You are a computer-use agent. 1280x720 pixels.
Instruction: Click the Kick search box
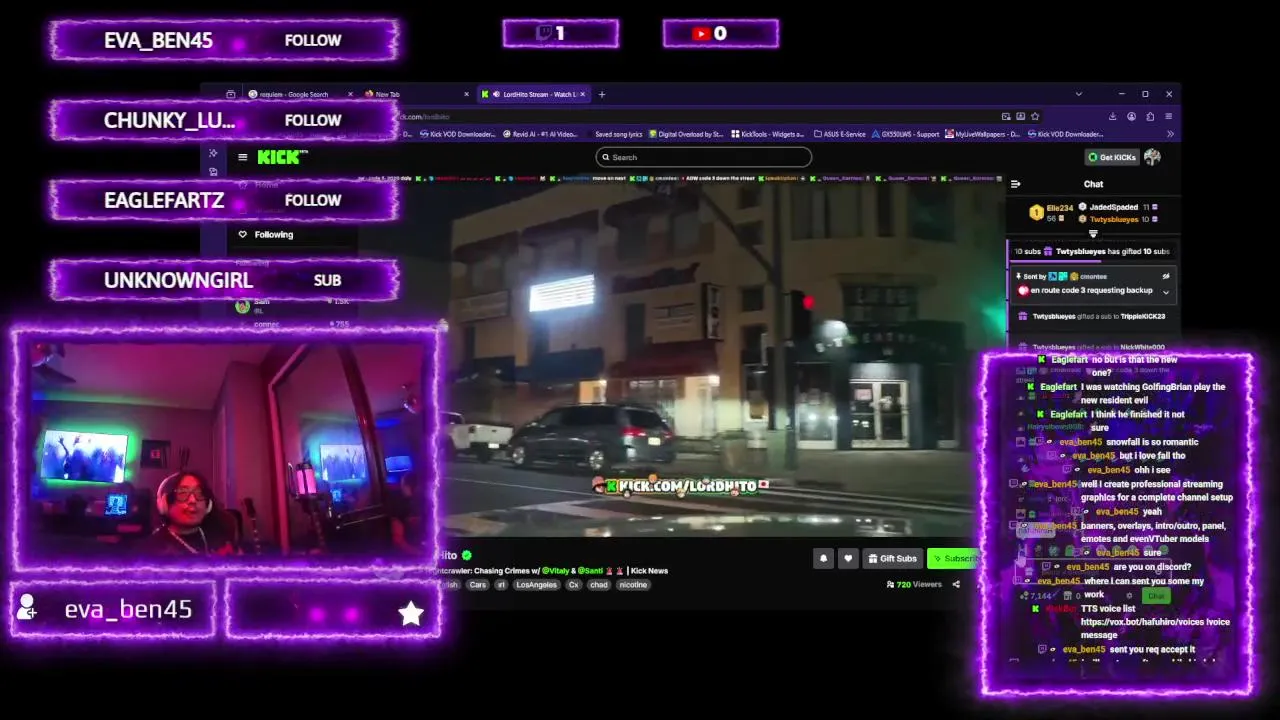(x=703, y=157)
